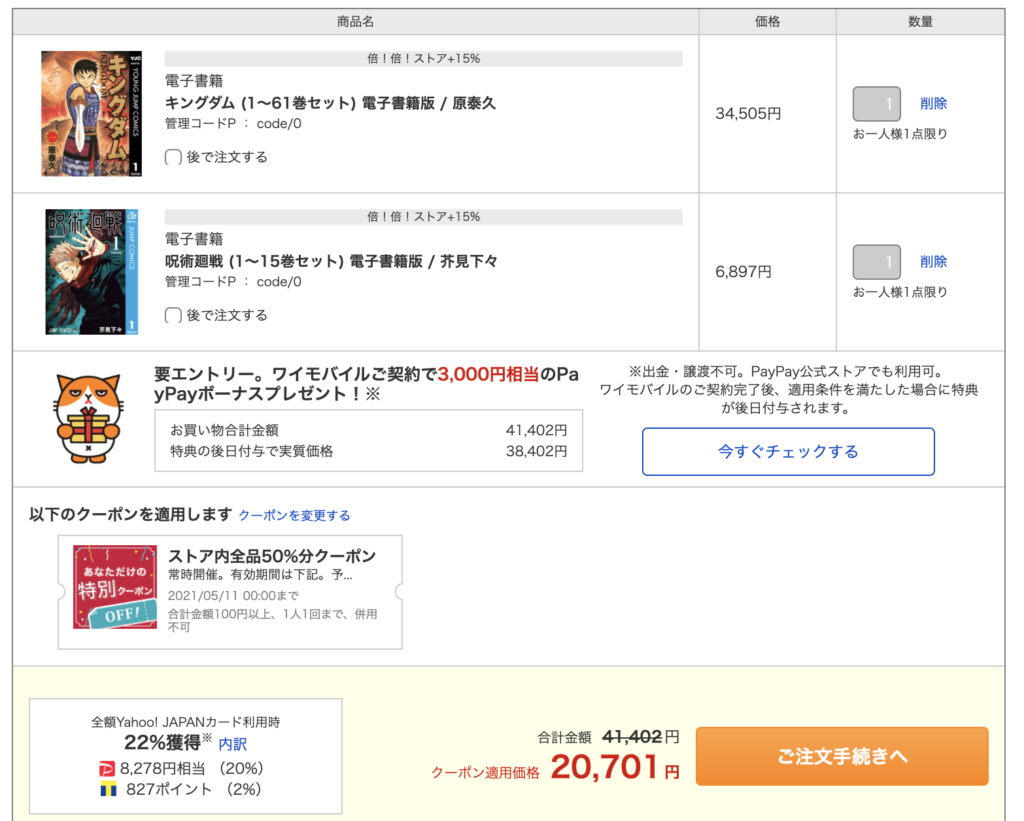1024x821 pixels.
Task: Click the 20,701円 coupon-applied price
Action: click(x=615, y=767)
